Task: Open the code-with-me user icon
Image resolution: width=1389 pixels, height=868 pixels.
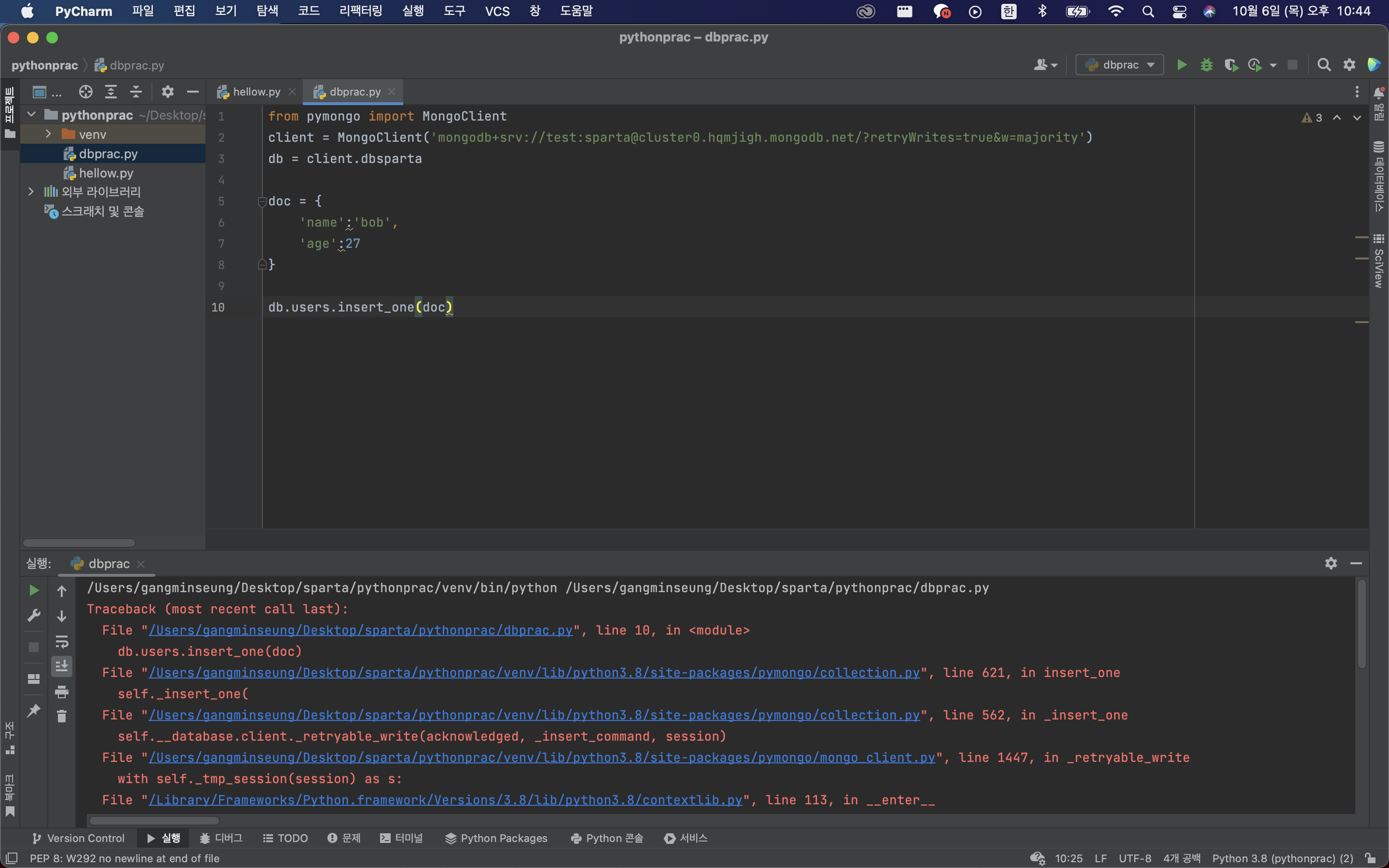Action: [1045, 65]
